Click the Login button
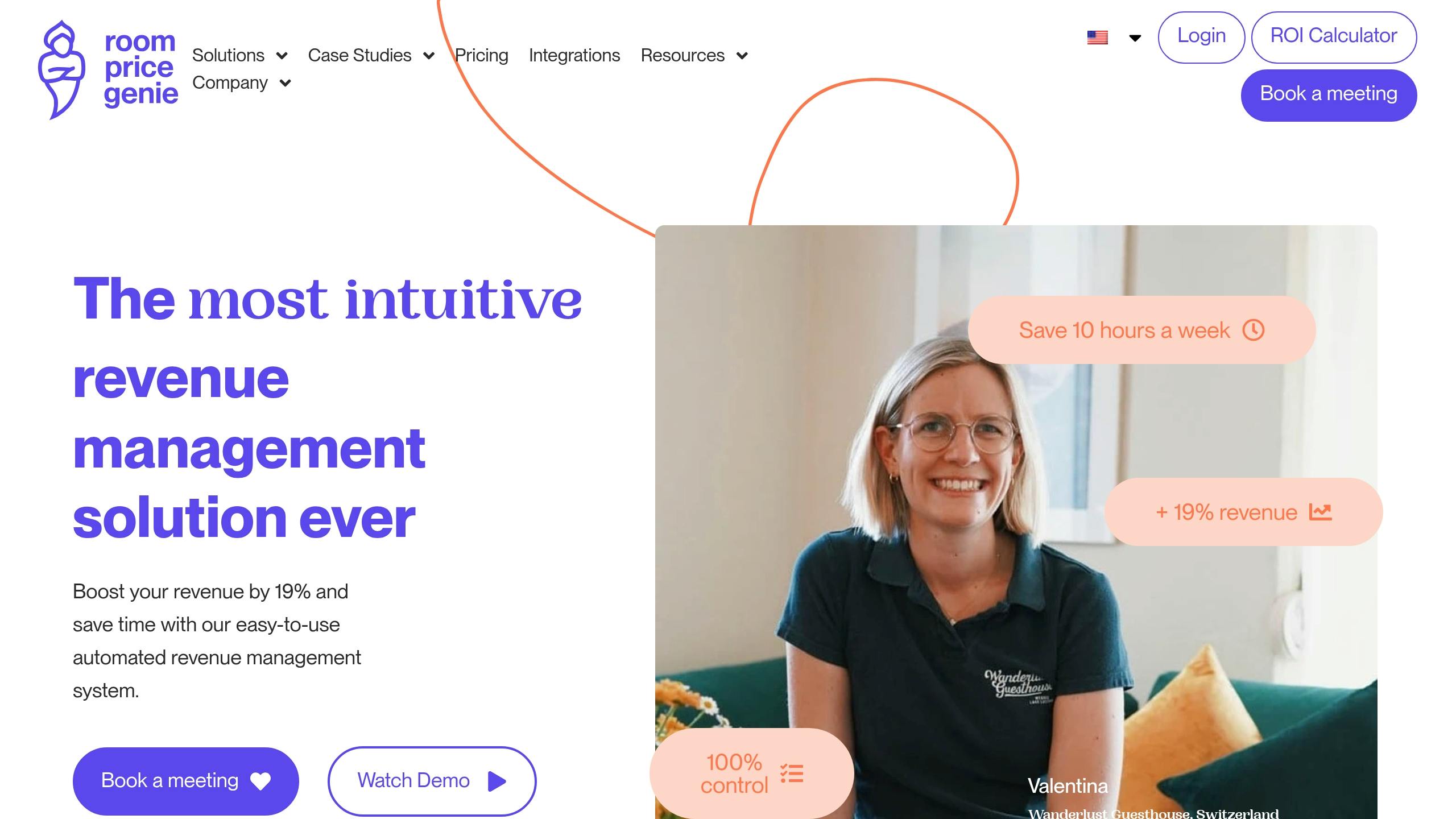This screenshot has height=819, width=1456. 1201,37
